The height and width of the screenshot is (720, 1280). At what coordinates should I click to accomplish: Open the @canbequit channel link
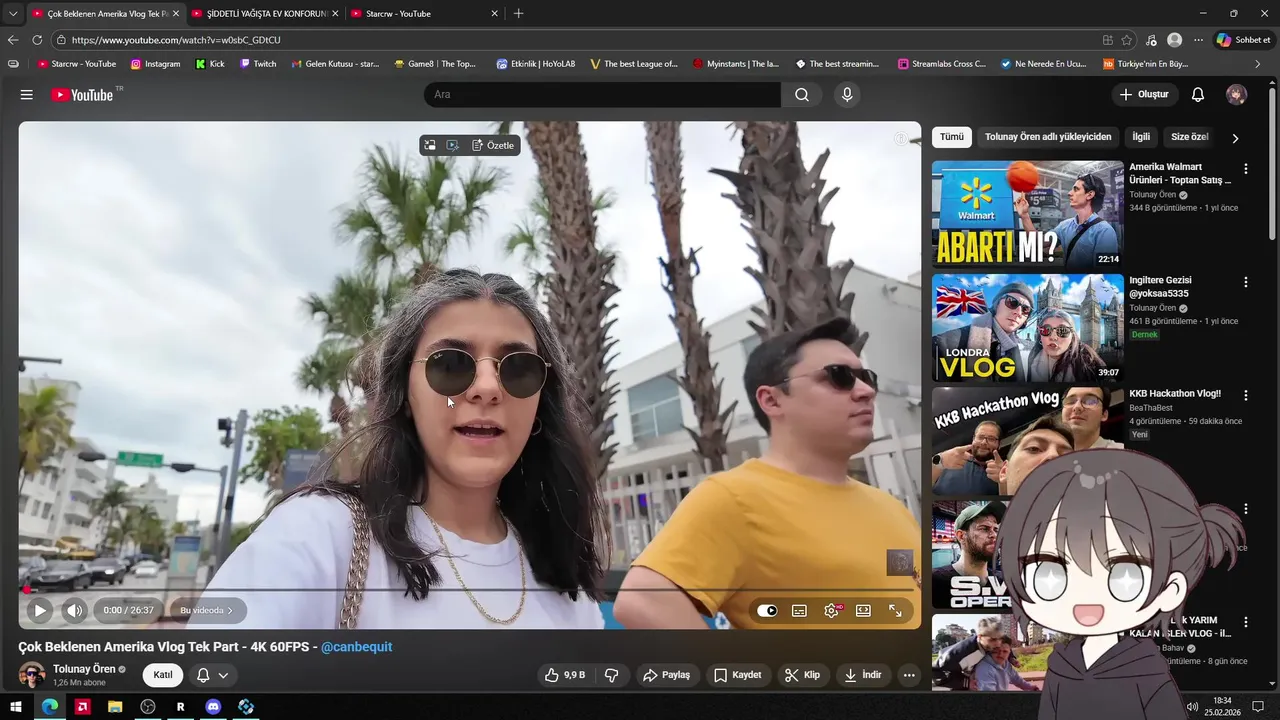[356, 647]
